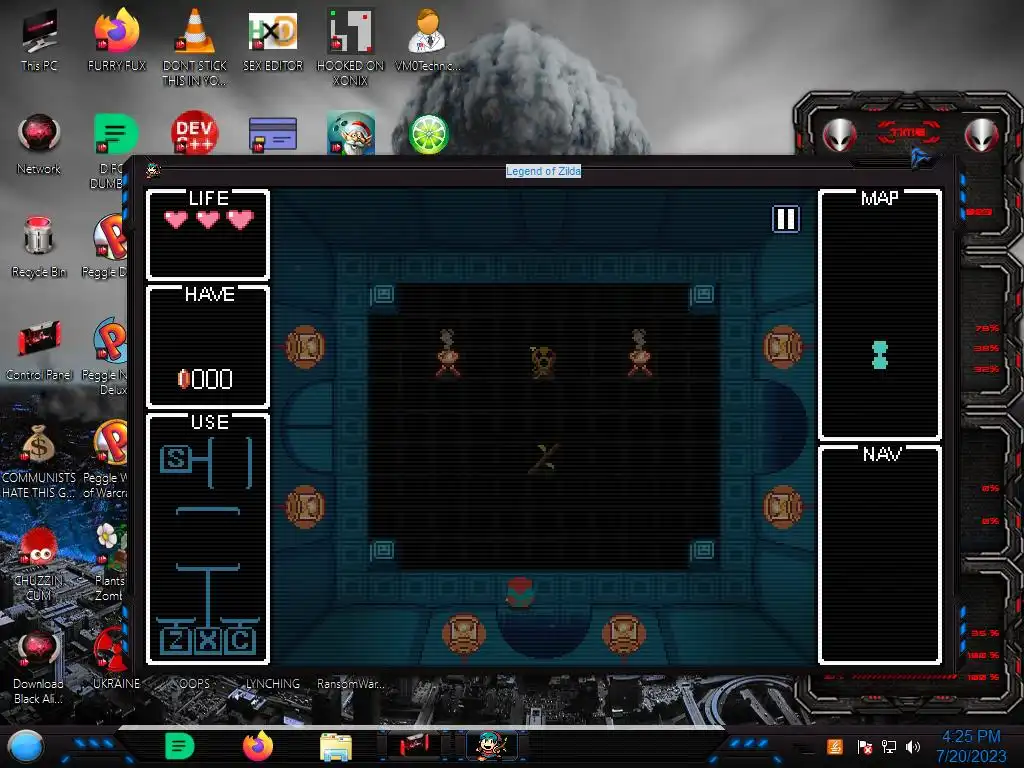Switch to the Control Panel taskbar item

click(x=414, y=746)
